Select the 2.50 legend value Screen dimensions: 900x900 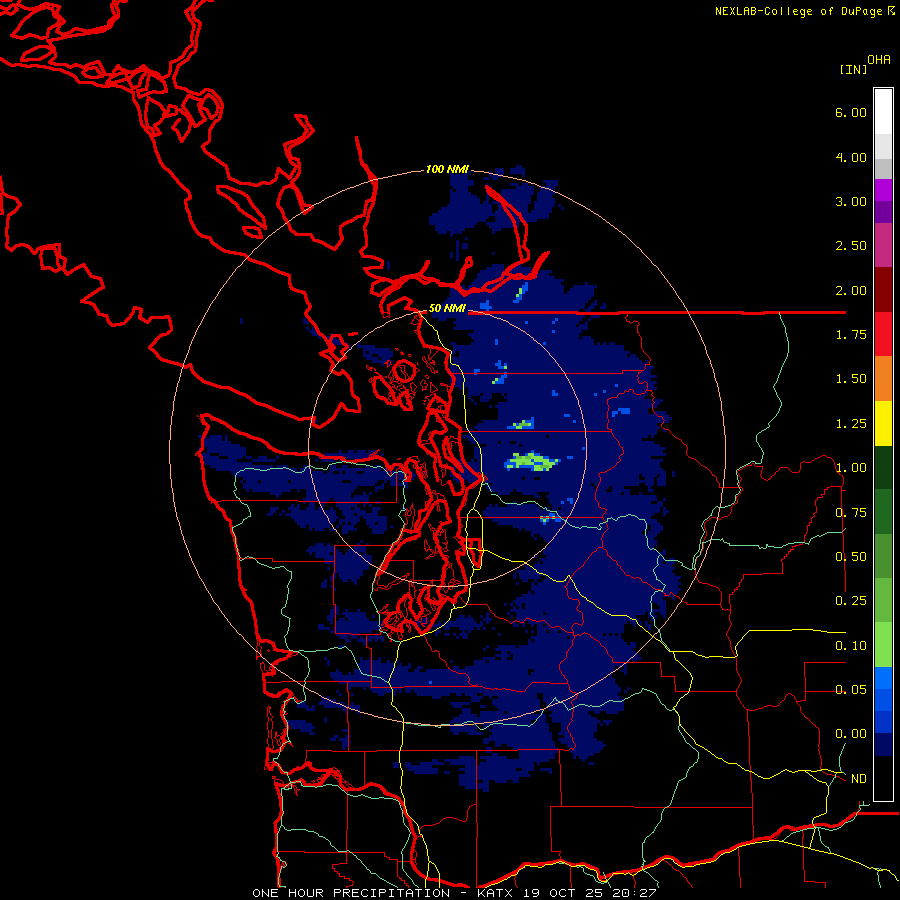(x=851, y=246)
